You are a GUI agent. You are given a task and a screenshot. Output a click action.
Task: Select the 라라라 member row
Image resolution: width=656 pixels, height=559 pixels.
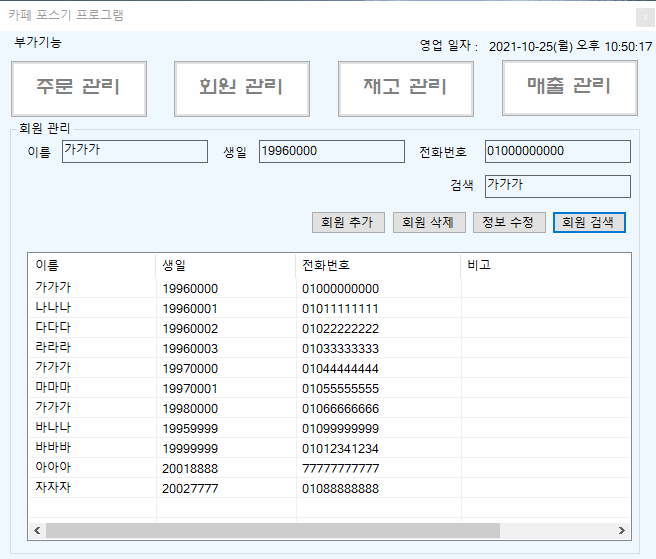pos(329,348)
